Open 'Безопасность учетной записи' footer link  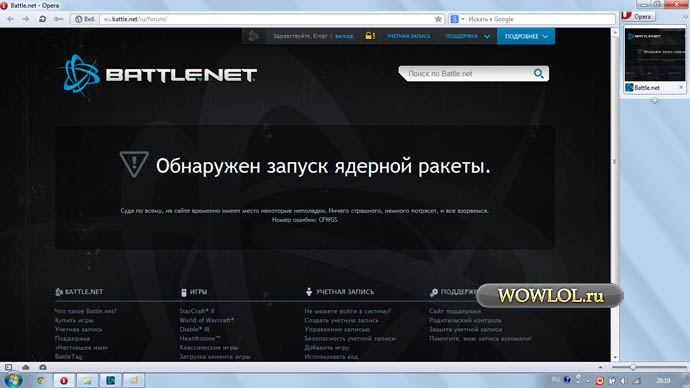tap(350, 339)
